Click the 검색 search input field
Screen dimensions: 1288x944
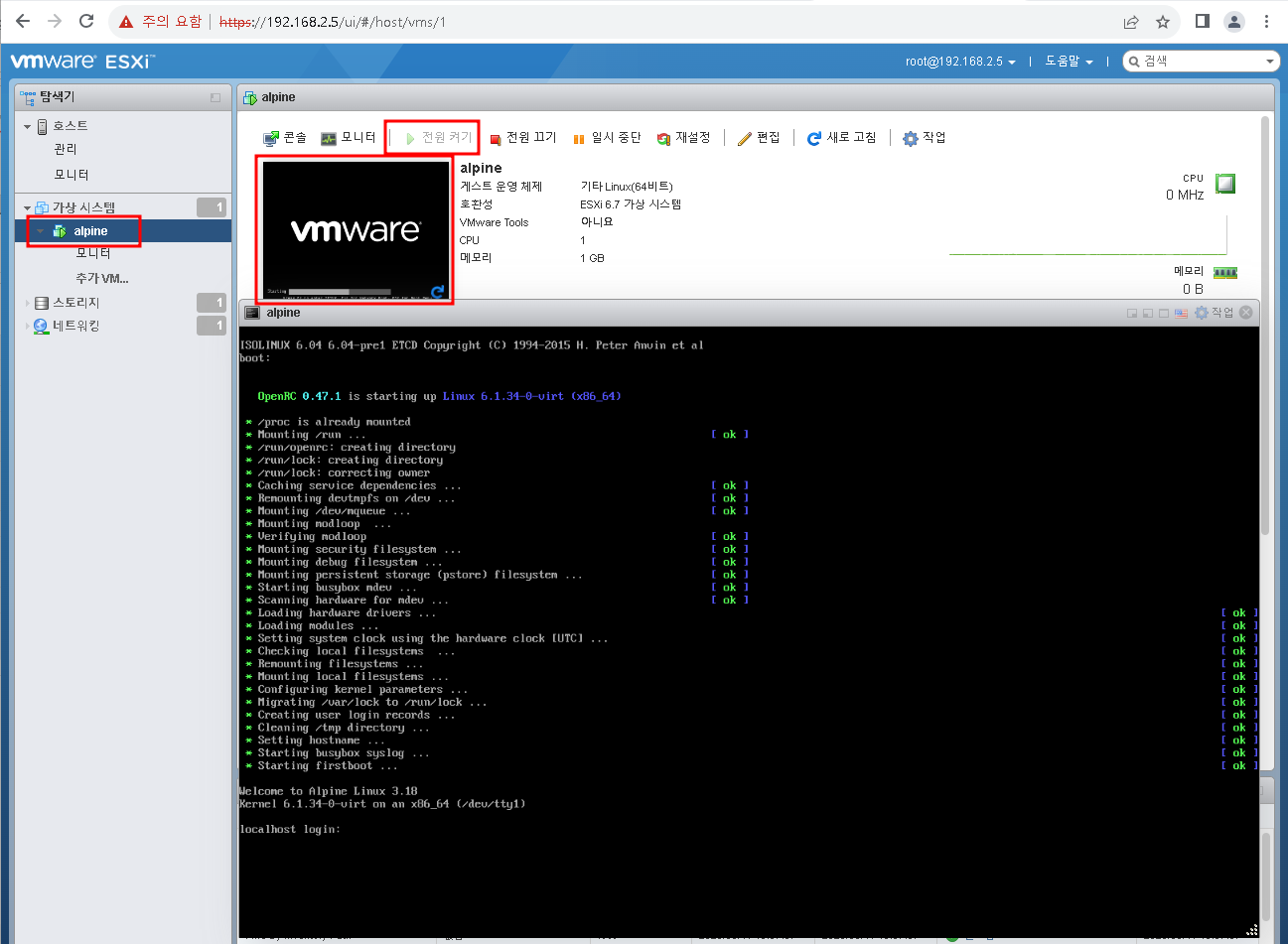click(x=1200, y=62)
